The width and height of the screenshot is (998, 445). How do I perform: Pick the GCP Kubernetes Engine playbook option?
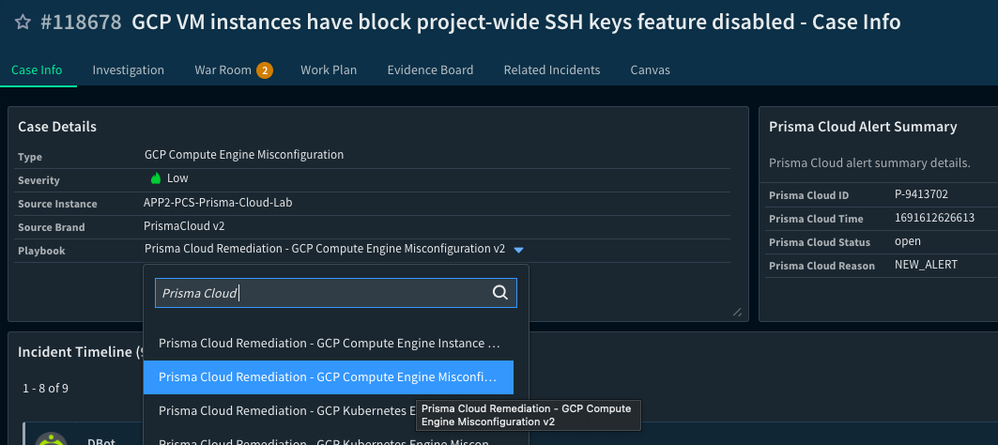coord(287,411)
